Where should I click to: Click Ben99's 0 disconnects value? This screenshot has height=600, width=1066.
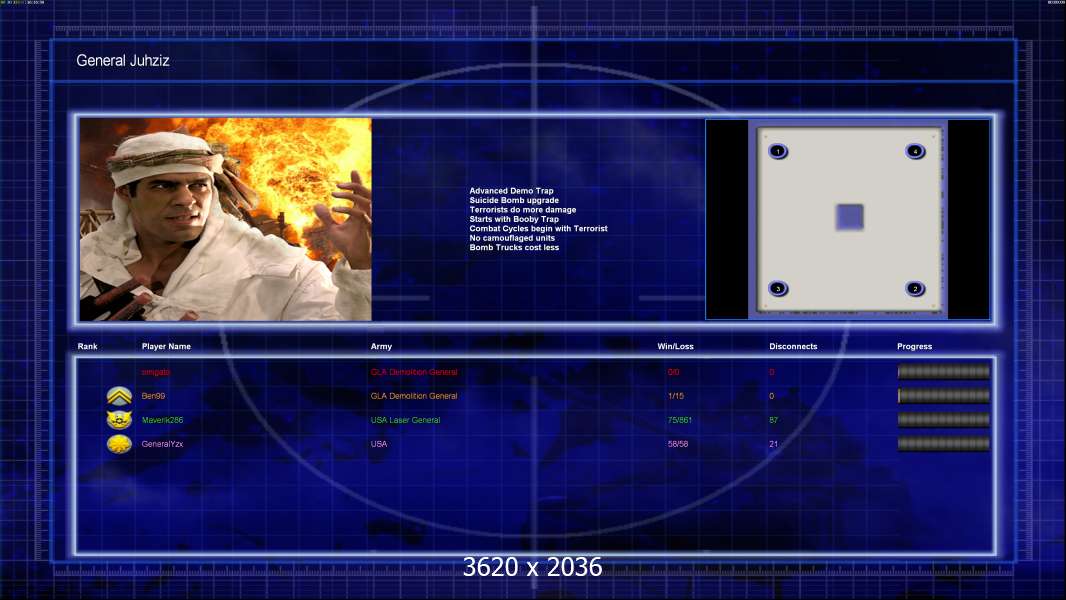[x=772, y=396]
